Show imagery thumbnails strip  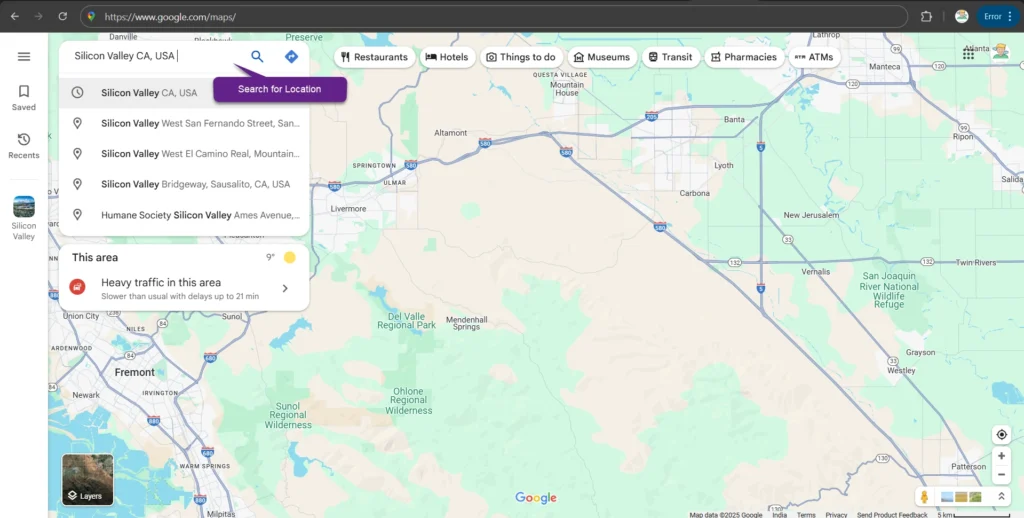tap(961, 497)
